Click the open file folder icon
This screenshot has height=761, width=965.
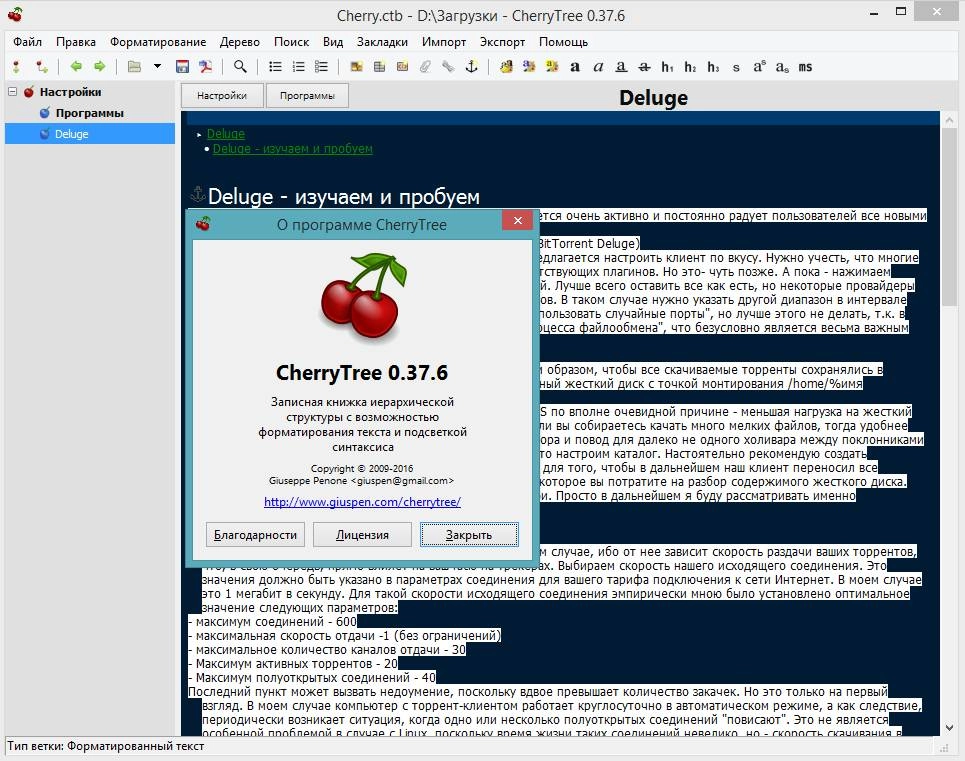[134, 66]
